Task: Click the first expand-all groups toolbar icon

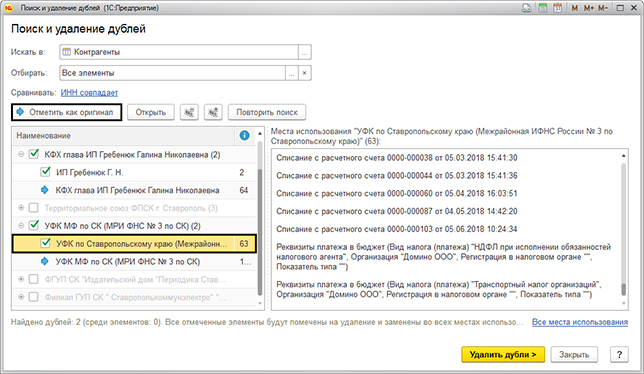Action: tap(189, 112)
